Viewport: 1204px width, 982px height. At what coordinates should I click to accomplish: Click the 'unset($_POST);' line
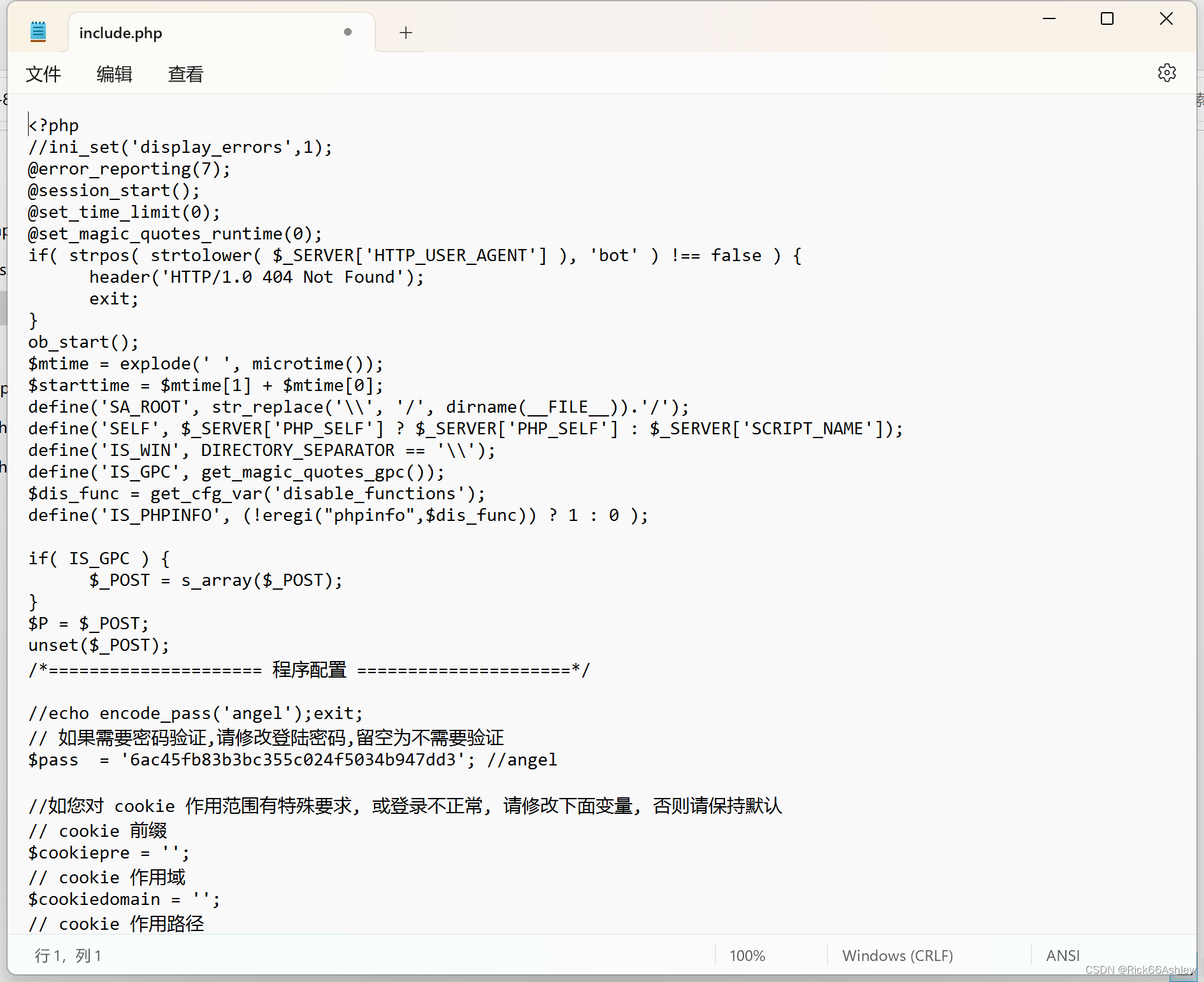point(99,645)
